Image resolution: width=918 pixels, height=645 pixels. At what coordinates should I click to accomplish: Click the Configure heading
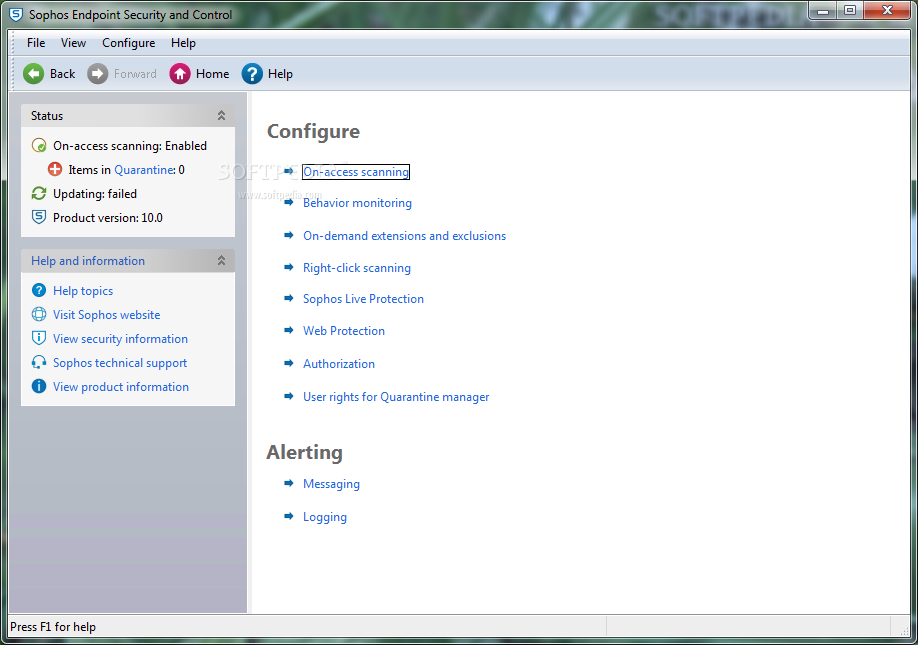click(x=313, y=131)
